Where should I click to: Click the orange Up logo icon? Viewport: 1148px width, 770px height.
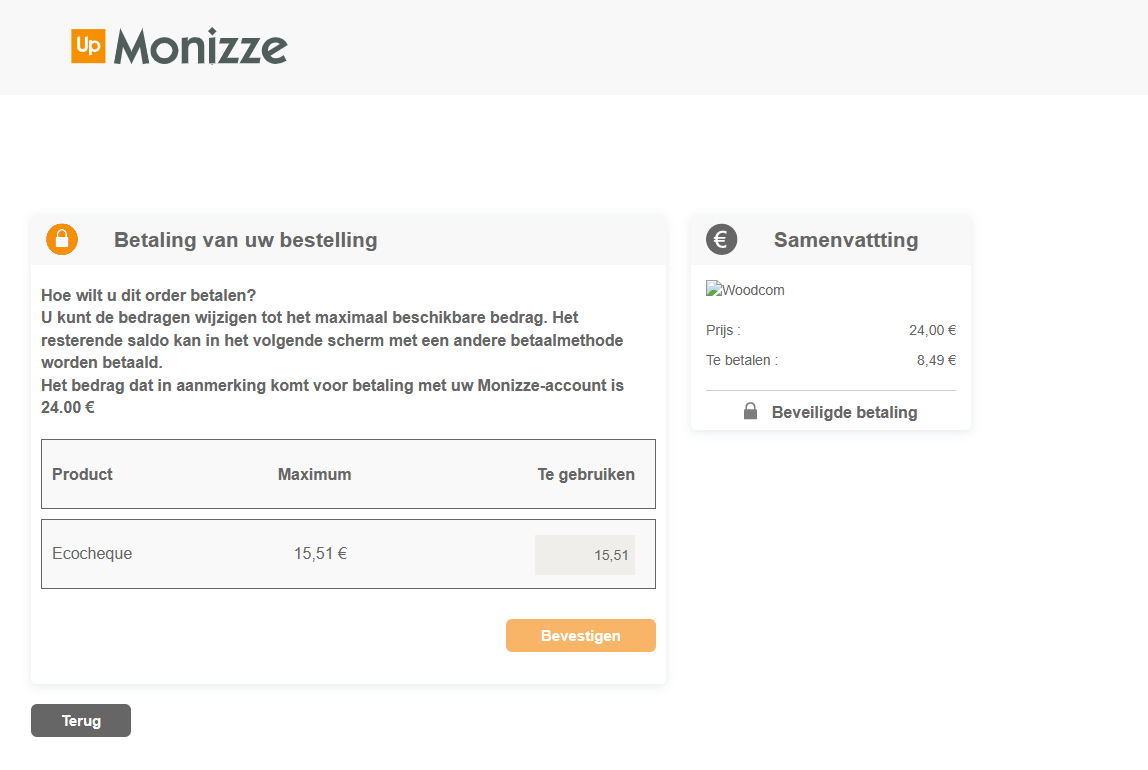tap(88, 46)
